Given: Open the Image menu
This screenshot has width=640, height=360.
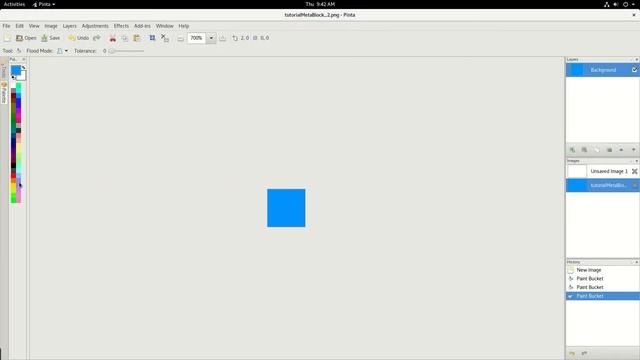Looking at the screenshot, I should (51, 26).
